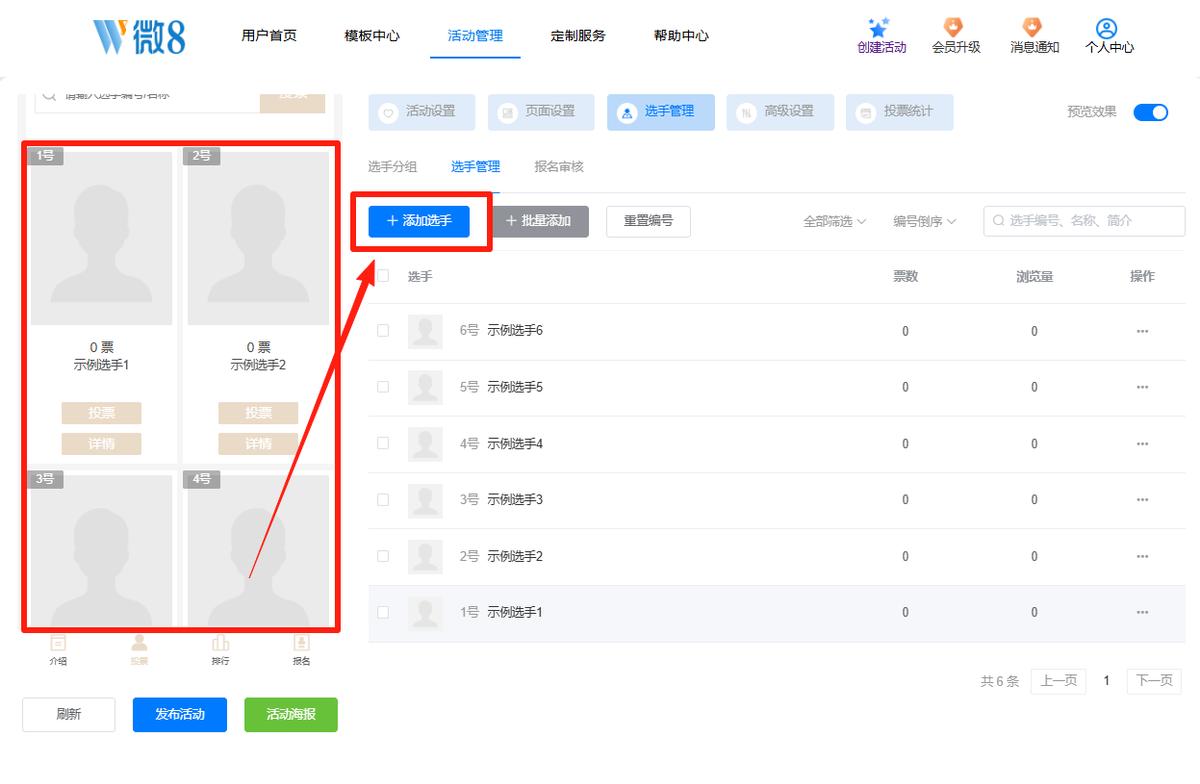Focus the 选手编号、名称、简介 search field

coord(1084,221)
